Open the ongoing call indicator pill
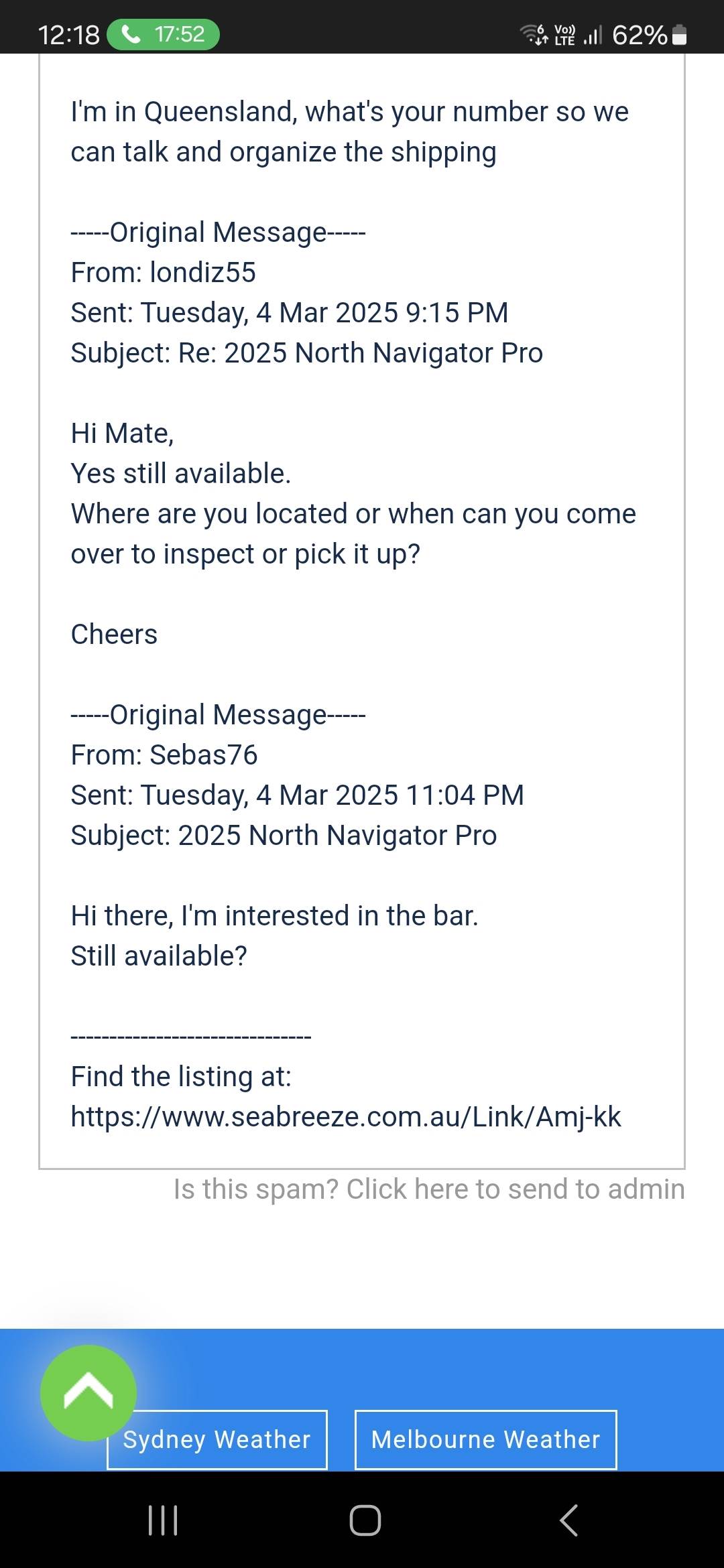724x1568 pixels. click(x=164, y=34)
